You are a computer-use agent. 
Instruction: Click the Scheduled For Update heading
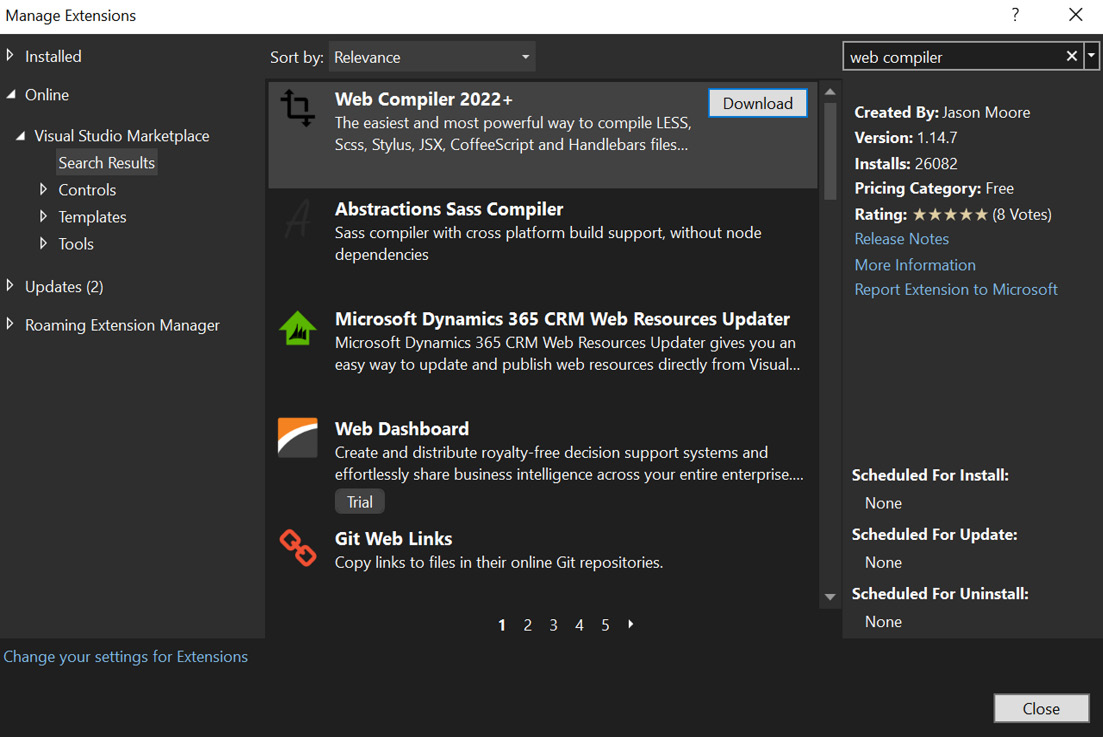click(x=934, y=534)
